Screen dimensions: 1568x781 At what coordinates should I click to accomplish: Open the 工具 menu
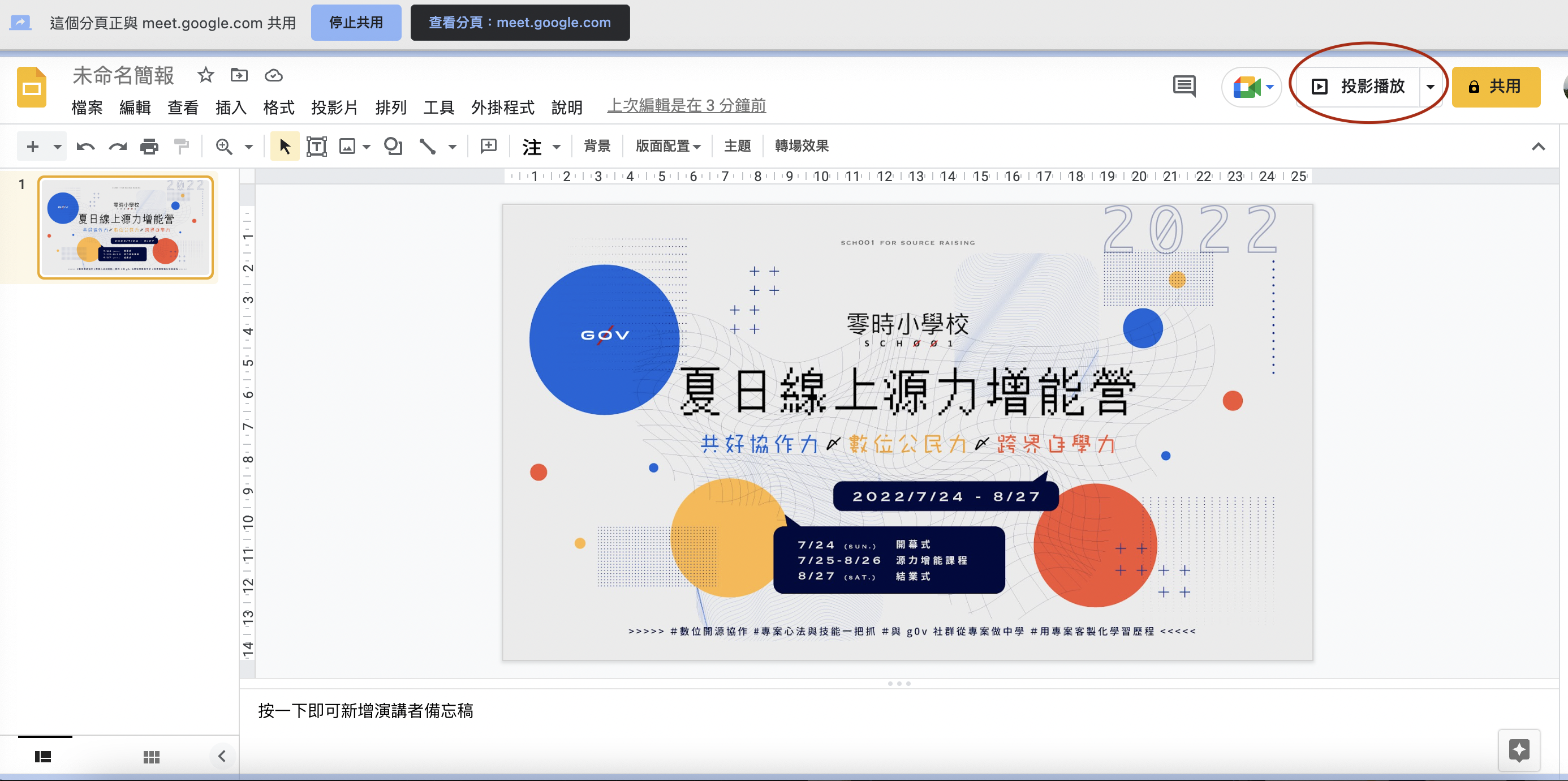[x=439, y=107]
